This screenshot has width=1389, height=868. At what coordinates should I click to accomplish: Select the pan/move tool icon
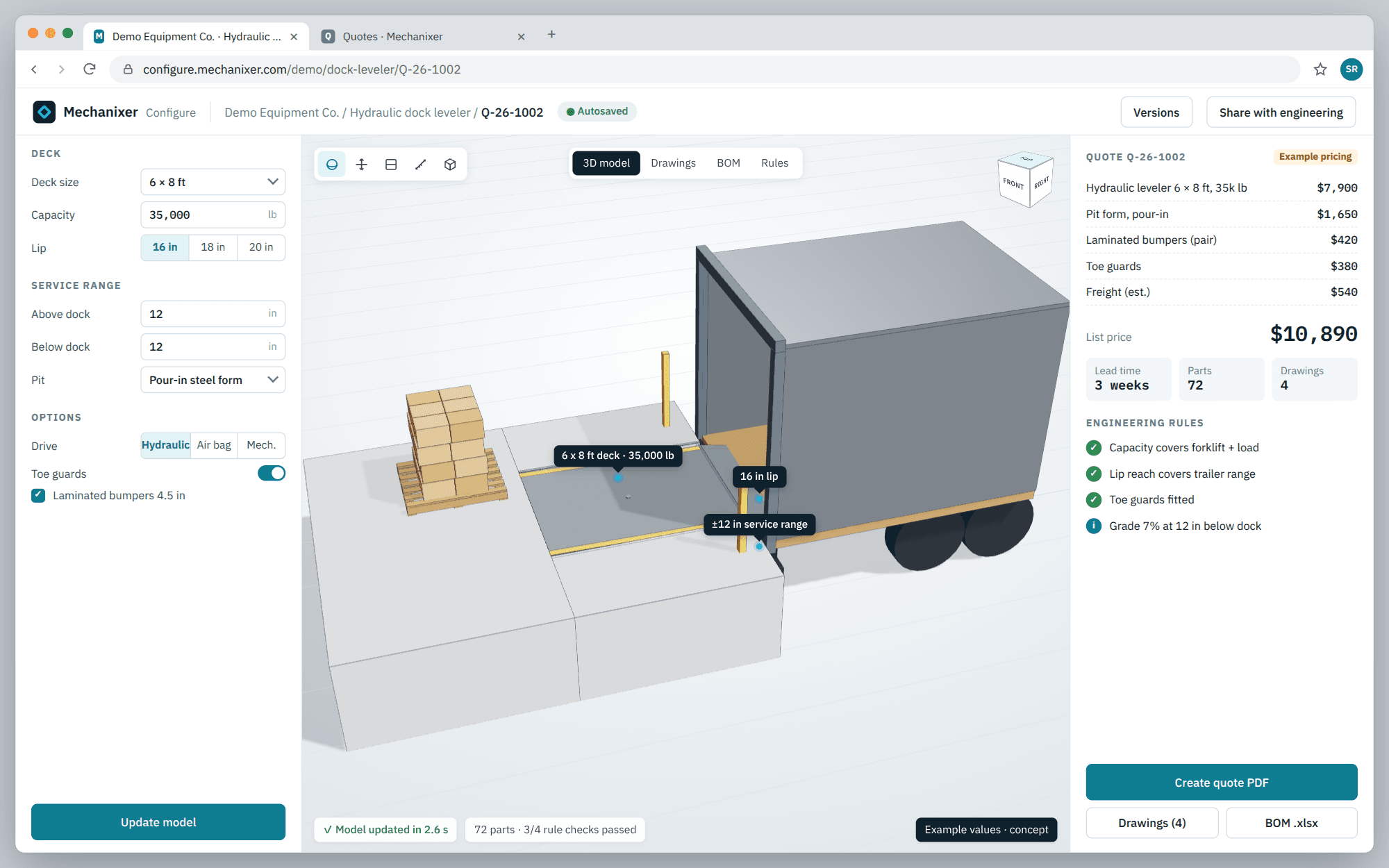[x=361, y=164]
